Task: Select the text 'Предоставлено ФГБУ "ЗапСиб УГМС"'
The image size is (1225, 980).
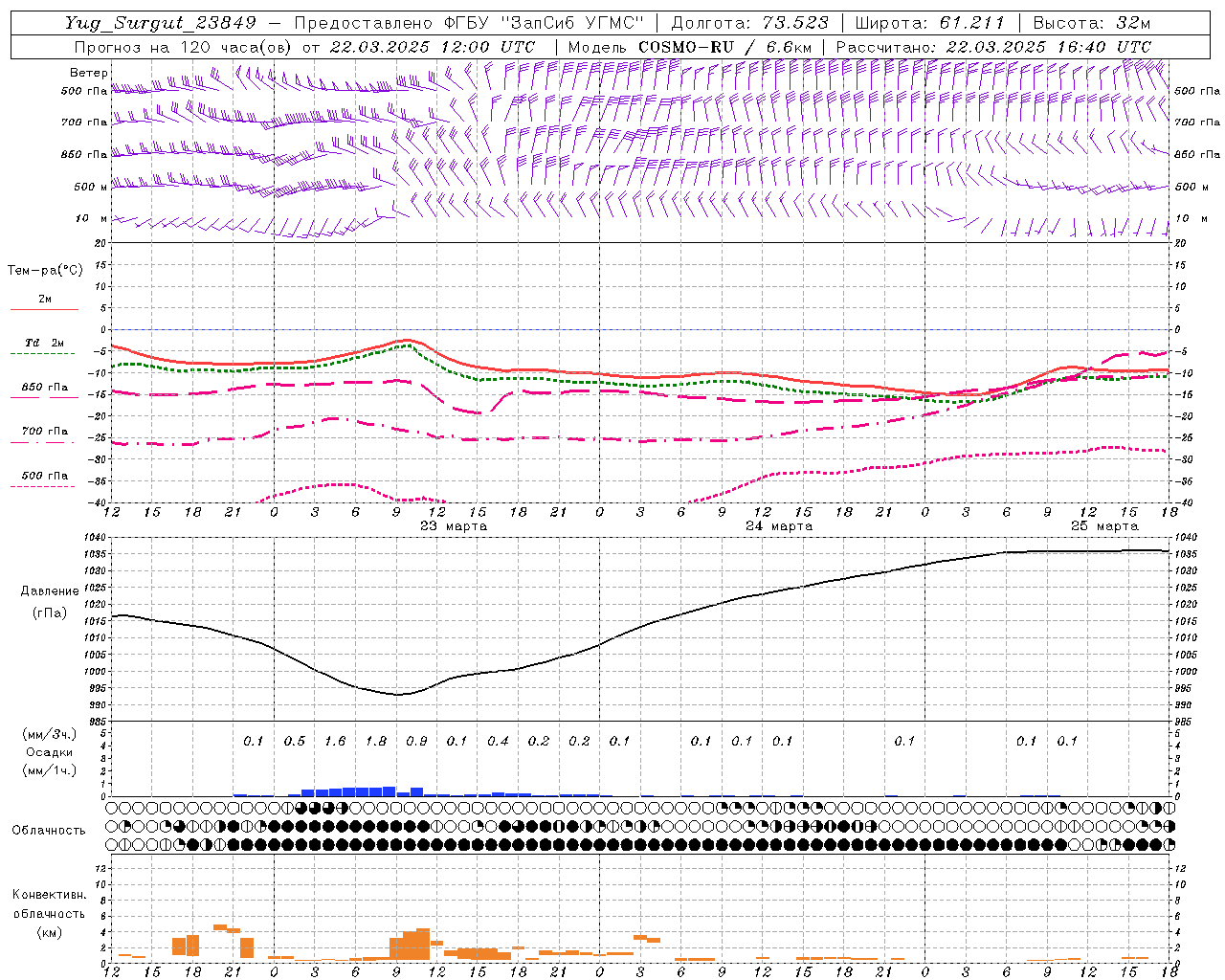Action: (469, 22)
